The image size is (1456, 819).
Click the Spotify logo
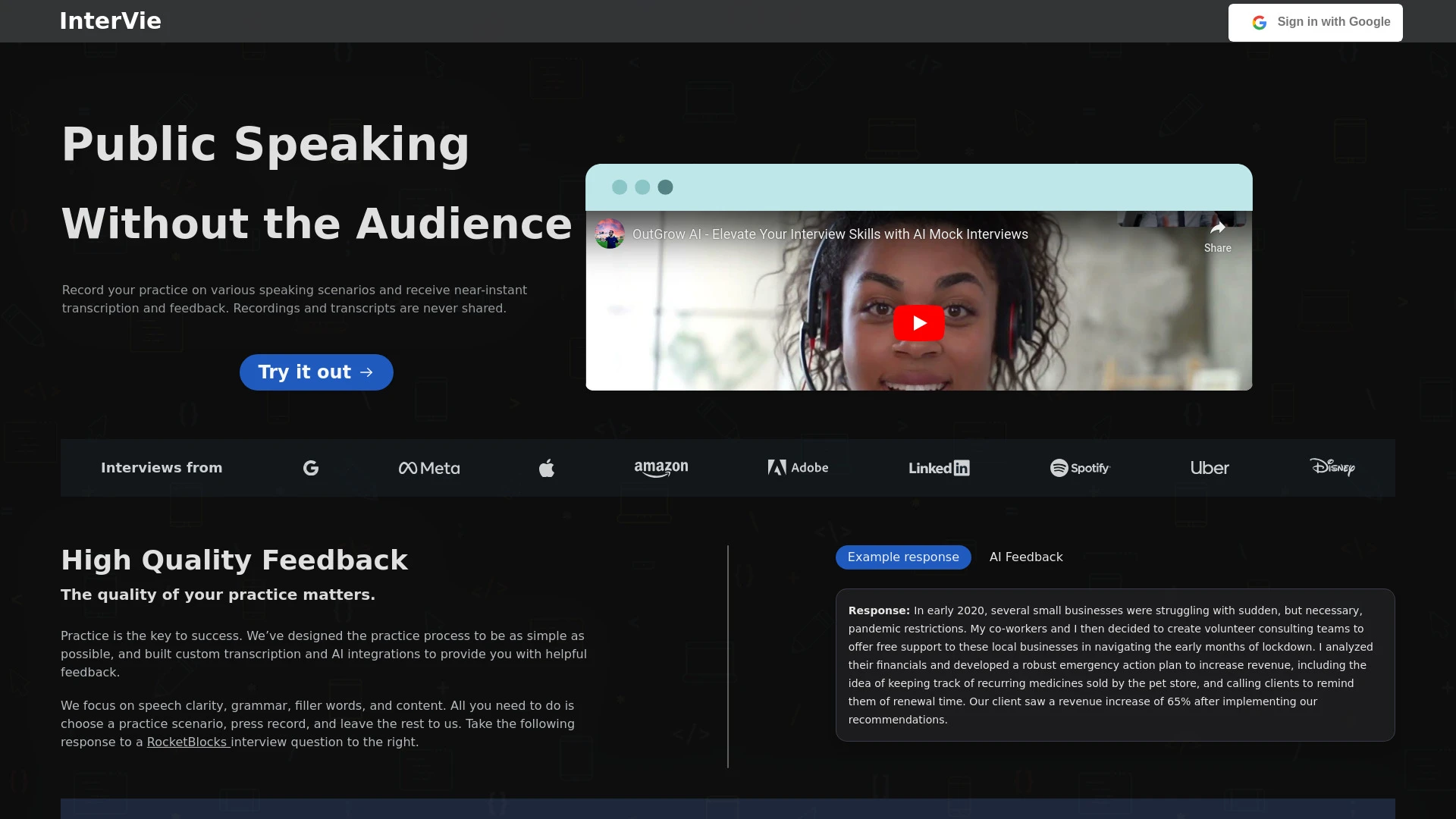[1080, 468]
